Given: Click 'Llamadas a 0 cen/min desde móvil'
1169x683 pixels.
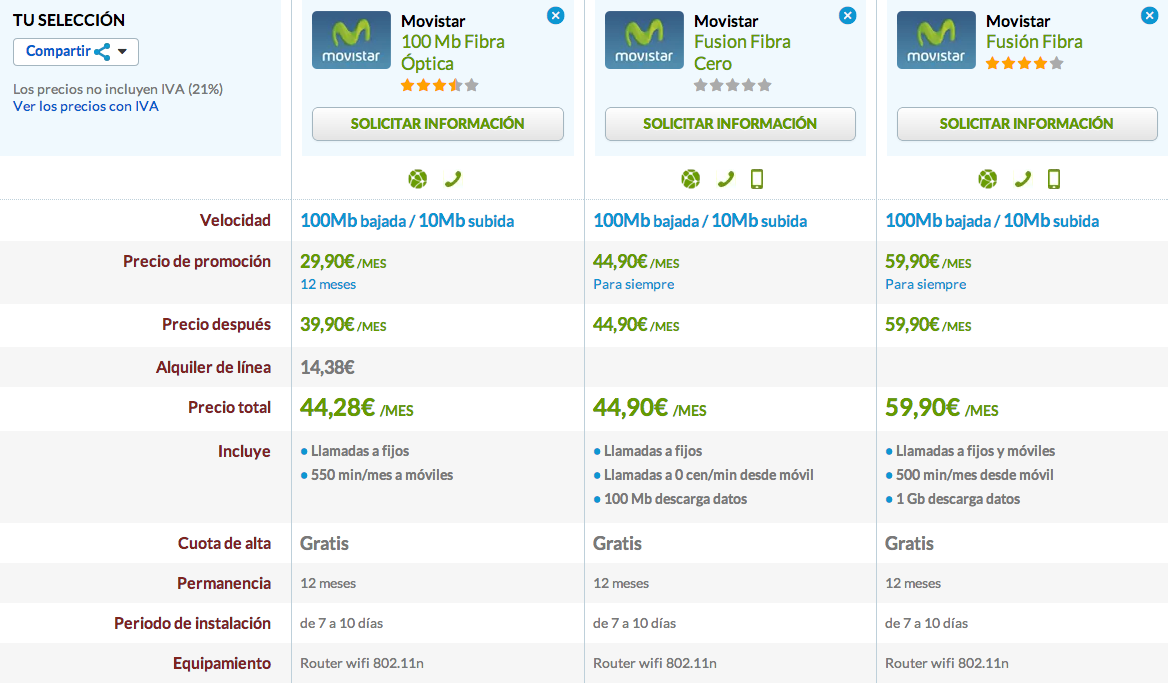Looking at the screenshot, I should pos(708,475).
